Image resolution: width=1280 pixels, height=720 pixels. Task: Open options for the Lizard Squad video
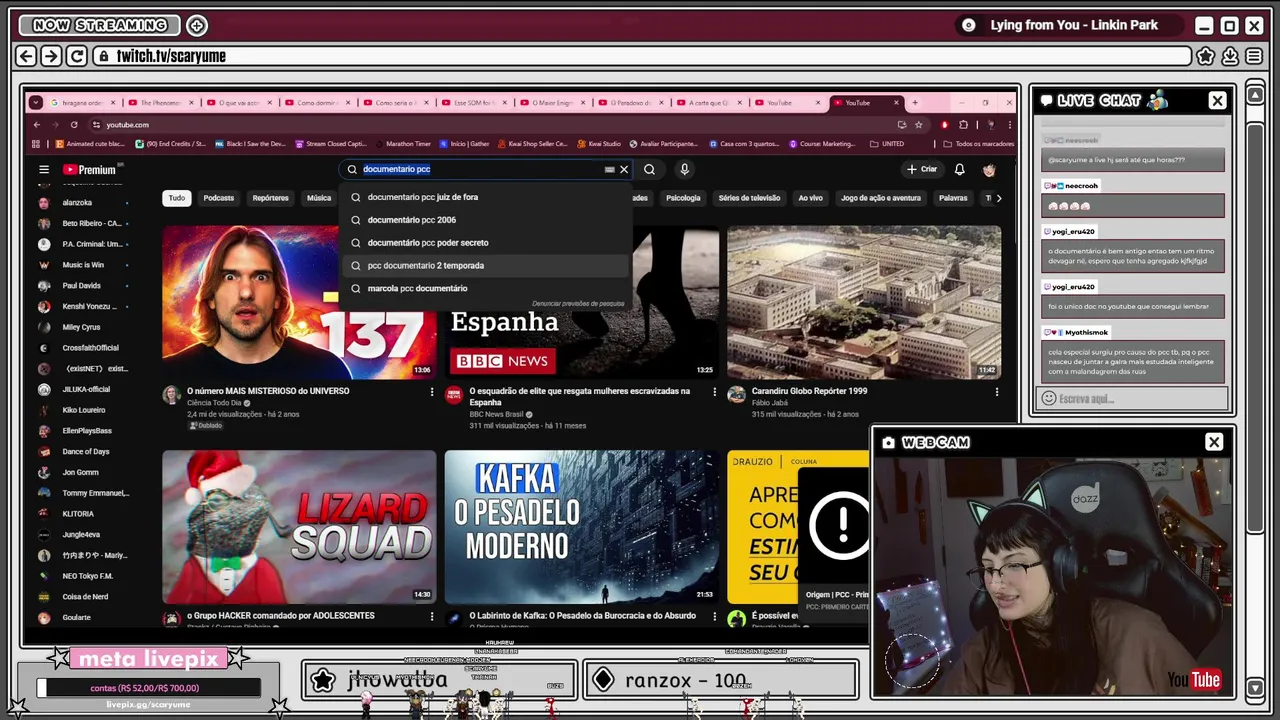click(x=432, y=616)
